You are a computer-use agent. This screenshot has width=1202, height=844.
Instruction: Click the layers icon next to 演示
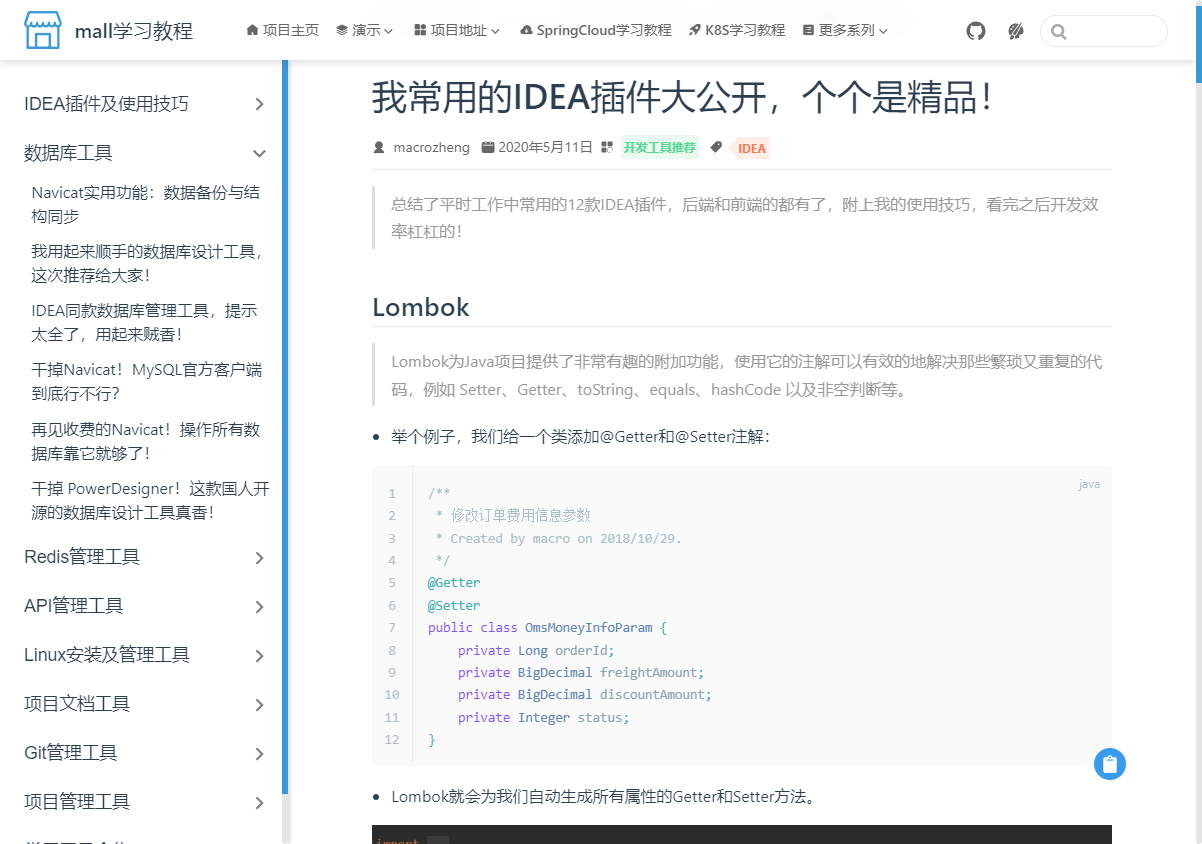coord(342,31)
